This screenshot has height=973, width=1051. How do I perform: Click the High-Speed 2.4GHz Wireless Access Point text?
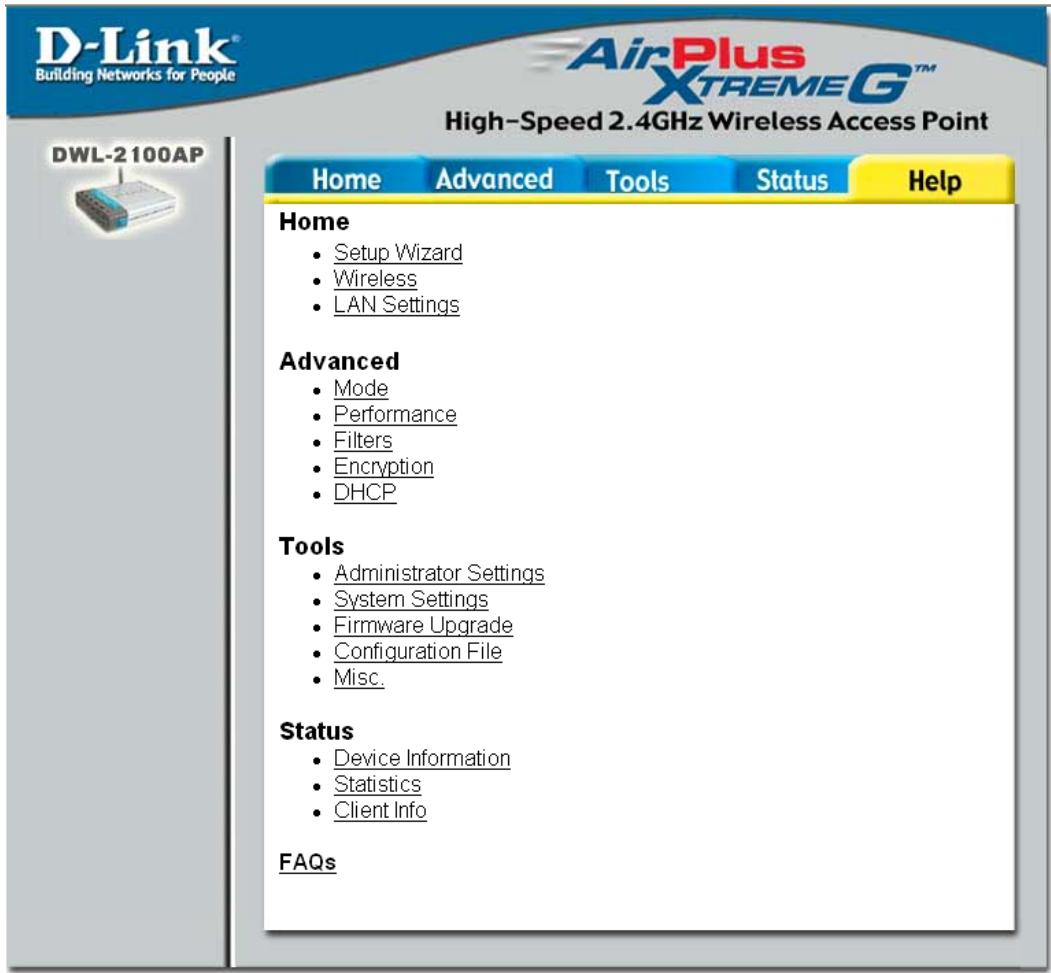717,121
